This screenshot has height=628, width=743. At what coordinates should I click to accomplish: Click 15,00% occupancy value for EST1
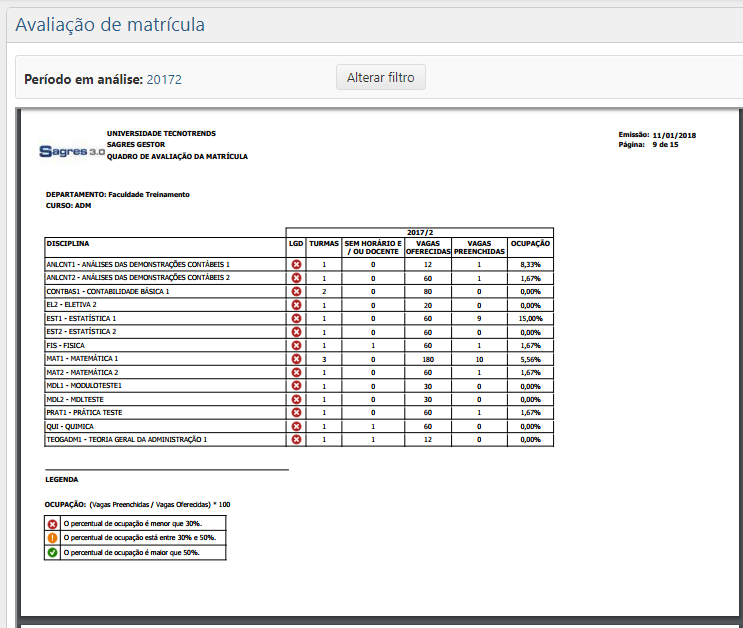pos(530,318)
